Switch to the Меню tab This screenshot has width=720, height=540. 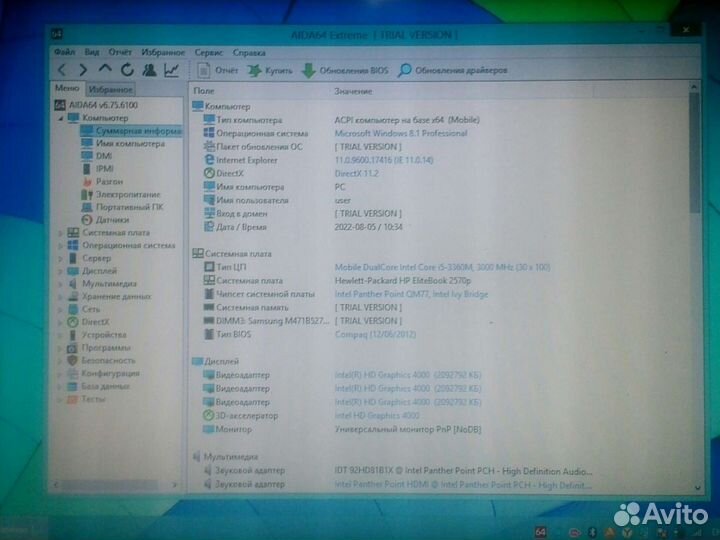click(67, 88)
